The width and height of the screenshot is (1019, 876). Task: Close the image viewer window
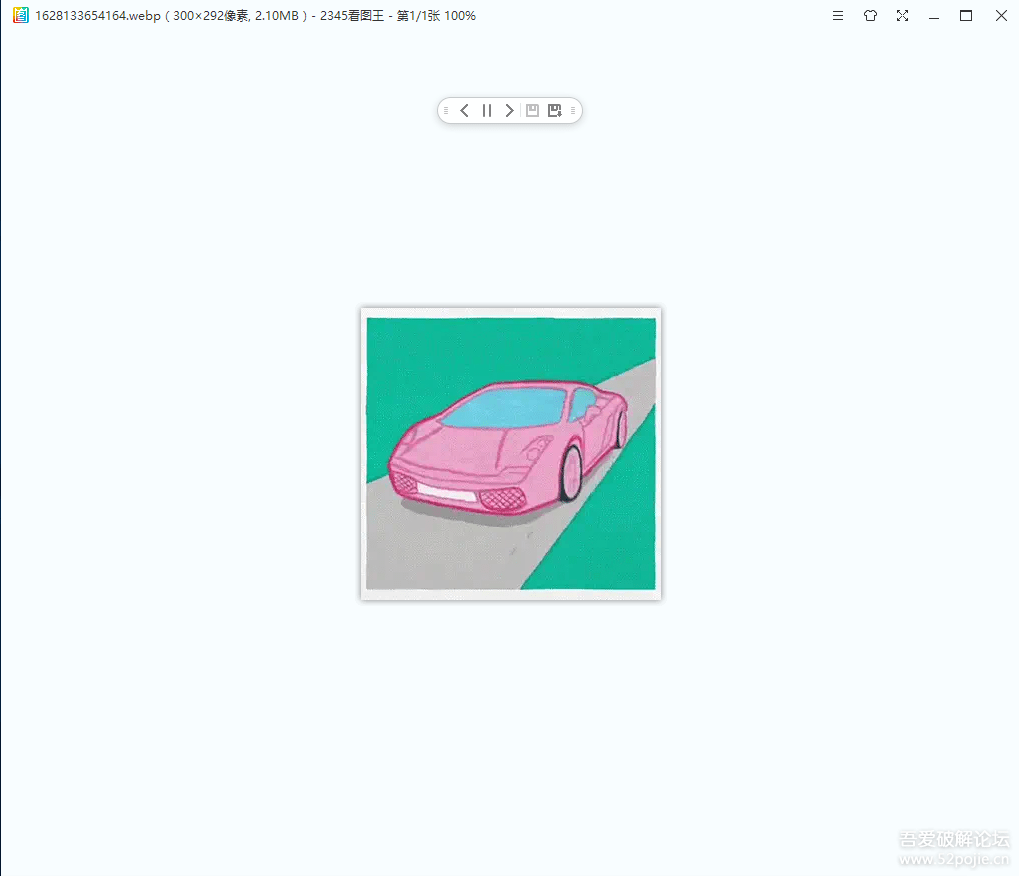[1000, 16]
